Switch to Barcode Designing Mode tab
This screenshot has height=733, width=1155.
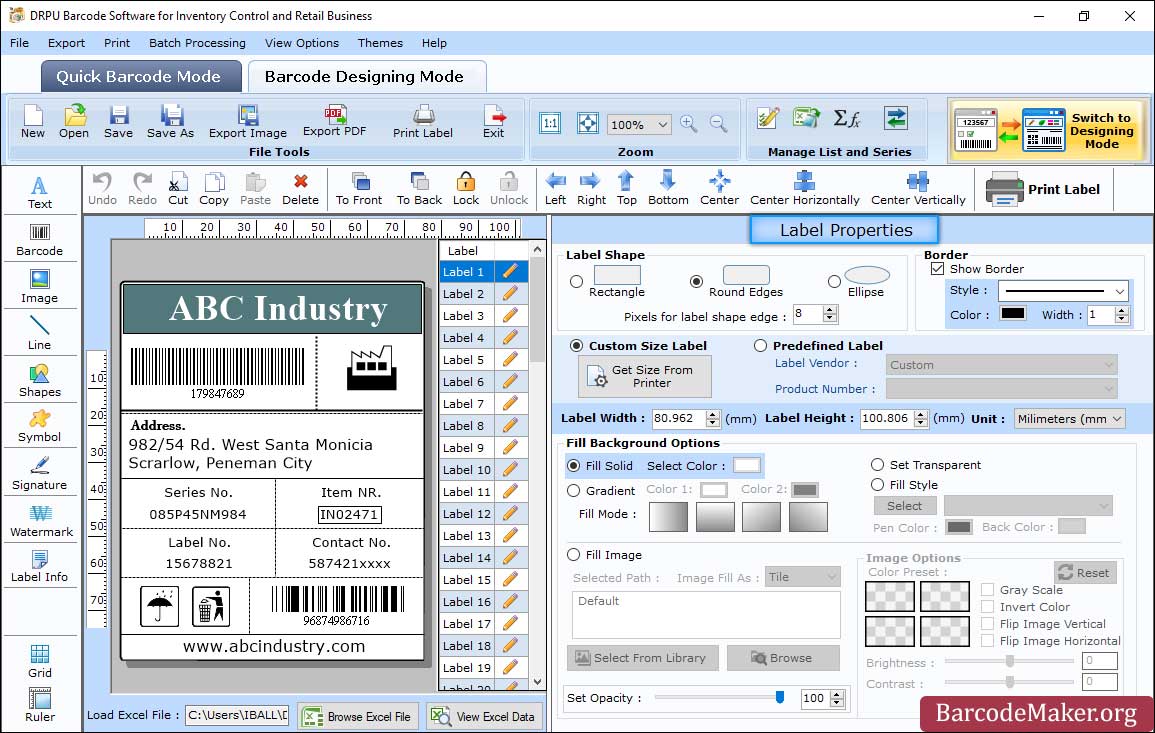pos(366,77)
